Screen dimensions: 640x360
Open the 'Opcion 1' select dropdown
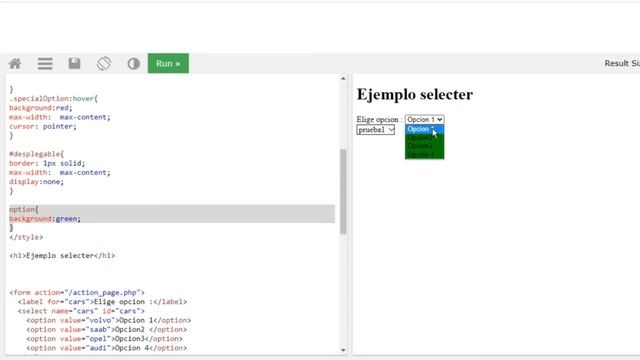pos(424,120)
